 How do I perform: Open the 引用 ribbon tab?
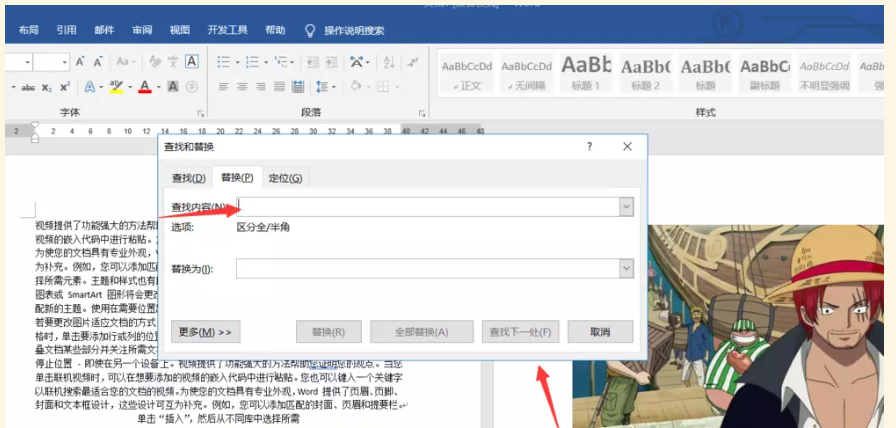[x=66, y=30]
